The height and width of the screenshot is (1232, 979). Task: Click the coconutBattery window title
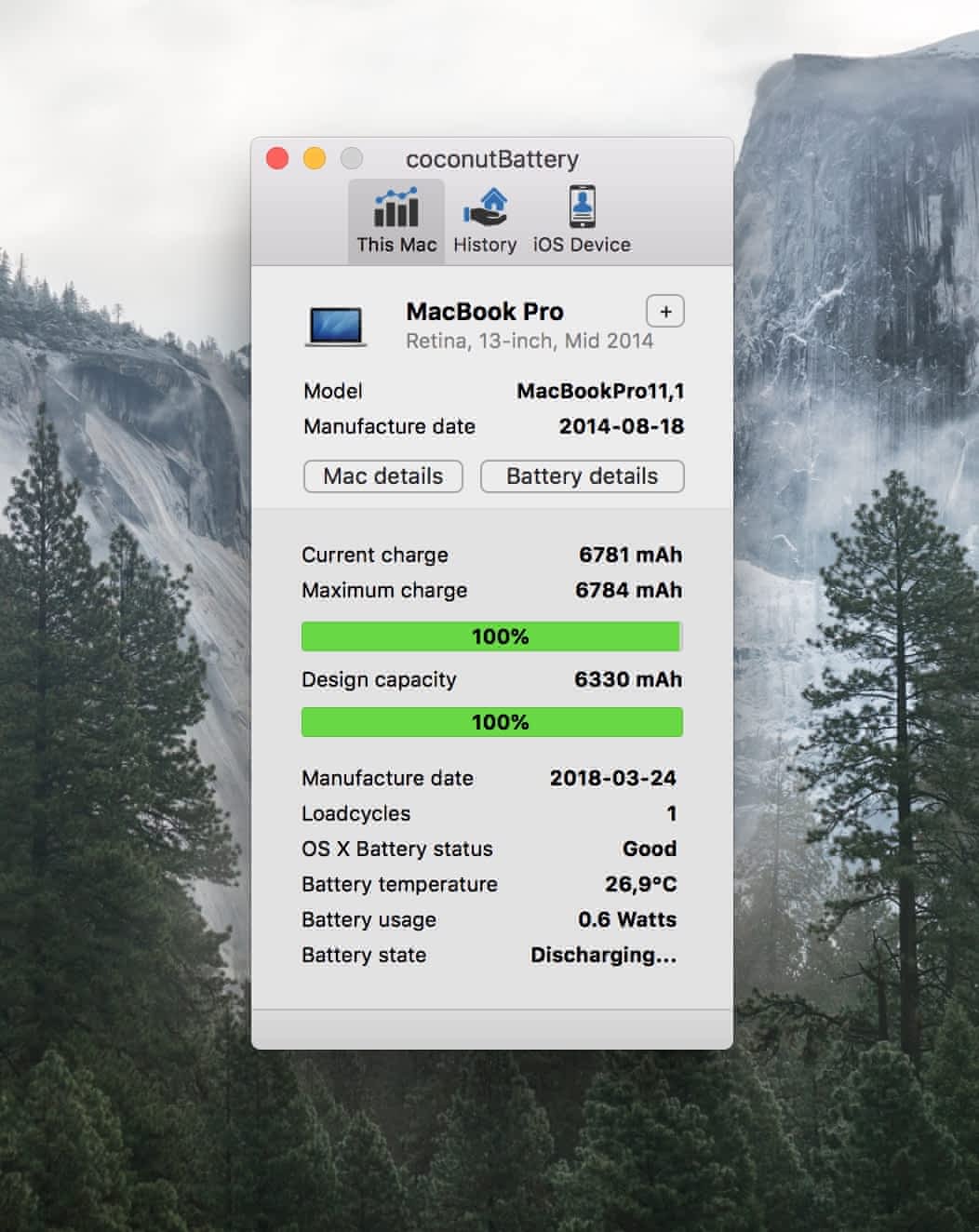tap(492, 159)
